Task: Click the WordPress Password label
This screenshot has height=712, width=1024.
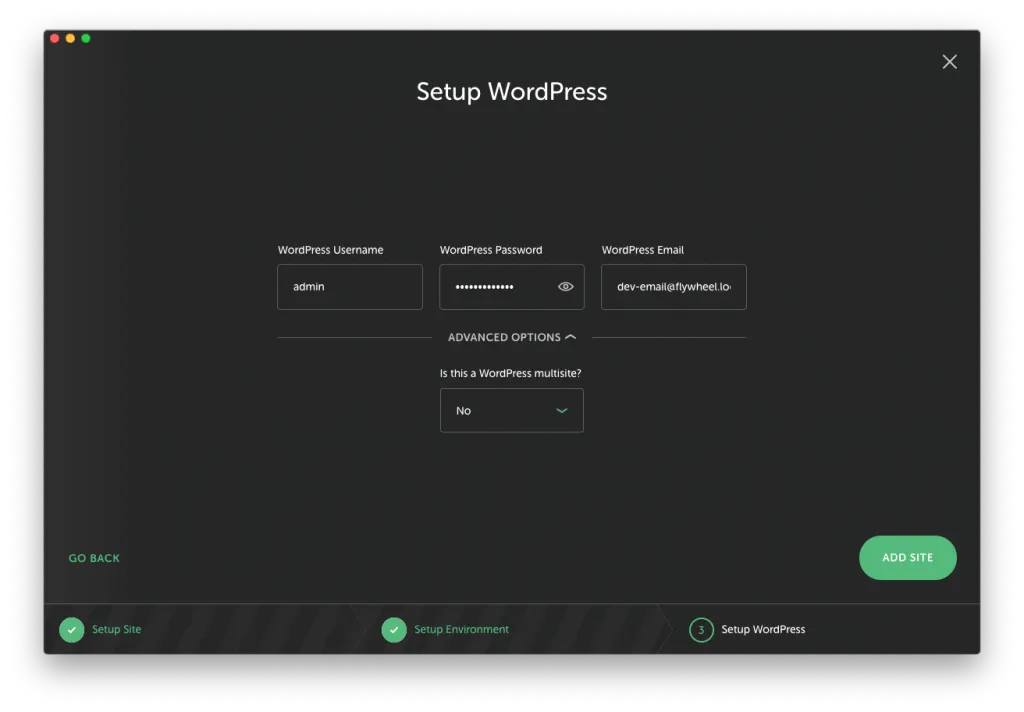Action: (x=490, y=250)
